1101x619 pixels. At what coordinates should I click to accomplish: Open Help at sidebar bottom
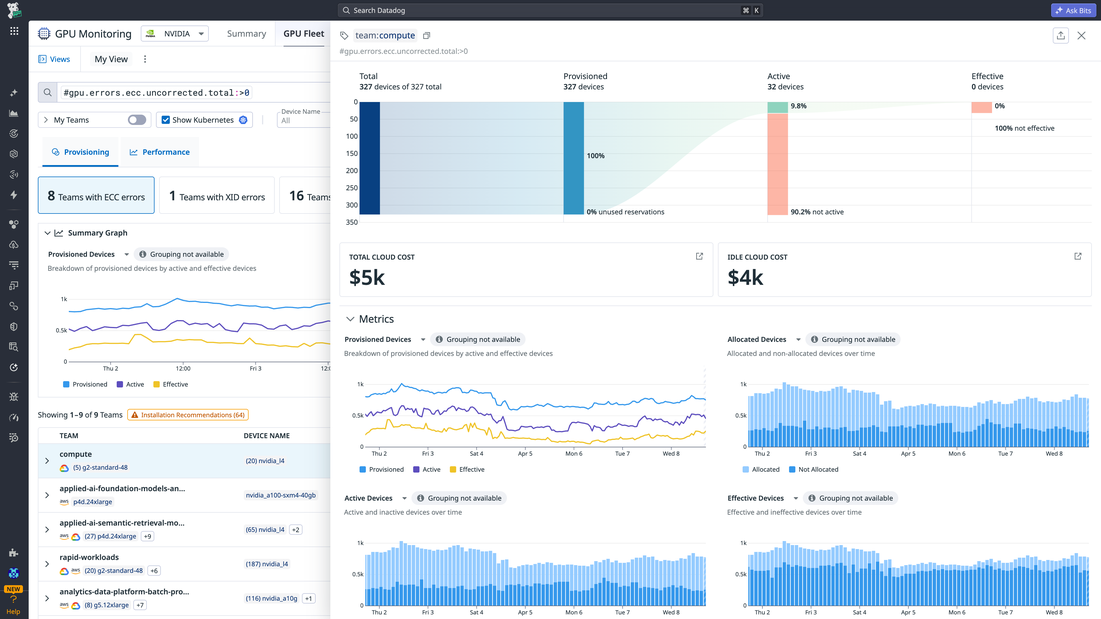13,605
